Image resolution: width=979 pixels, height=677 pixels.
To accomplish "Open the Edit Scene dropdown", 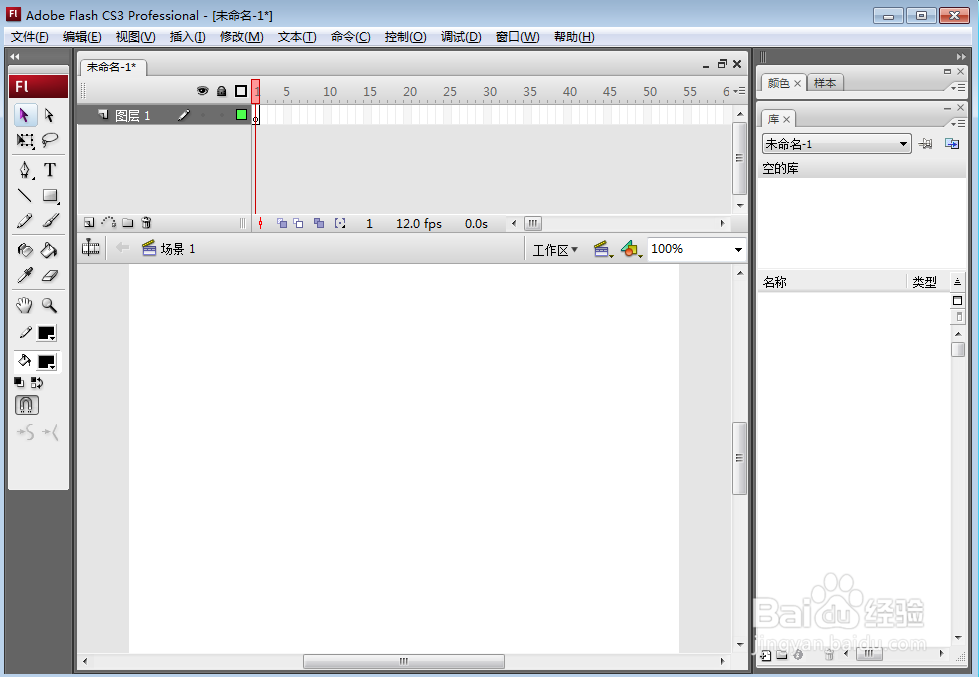I will 603,249.
